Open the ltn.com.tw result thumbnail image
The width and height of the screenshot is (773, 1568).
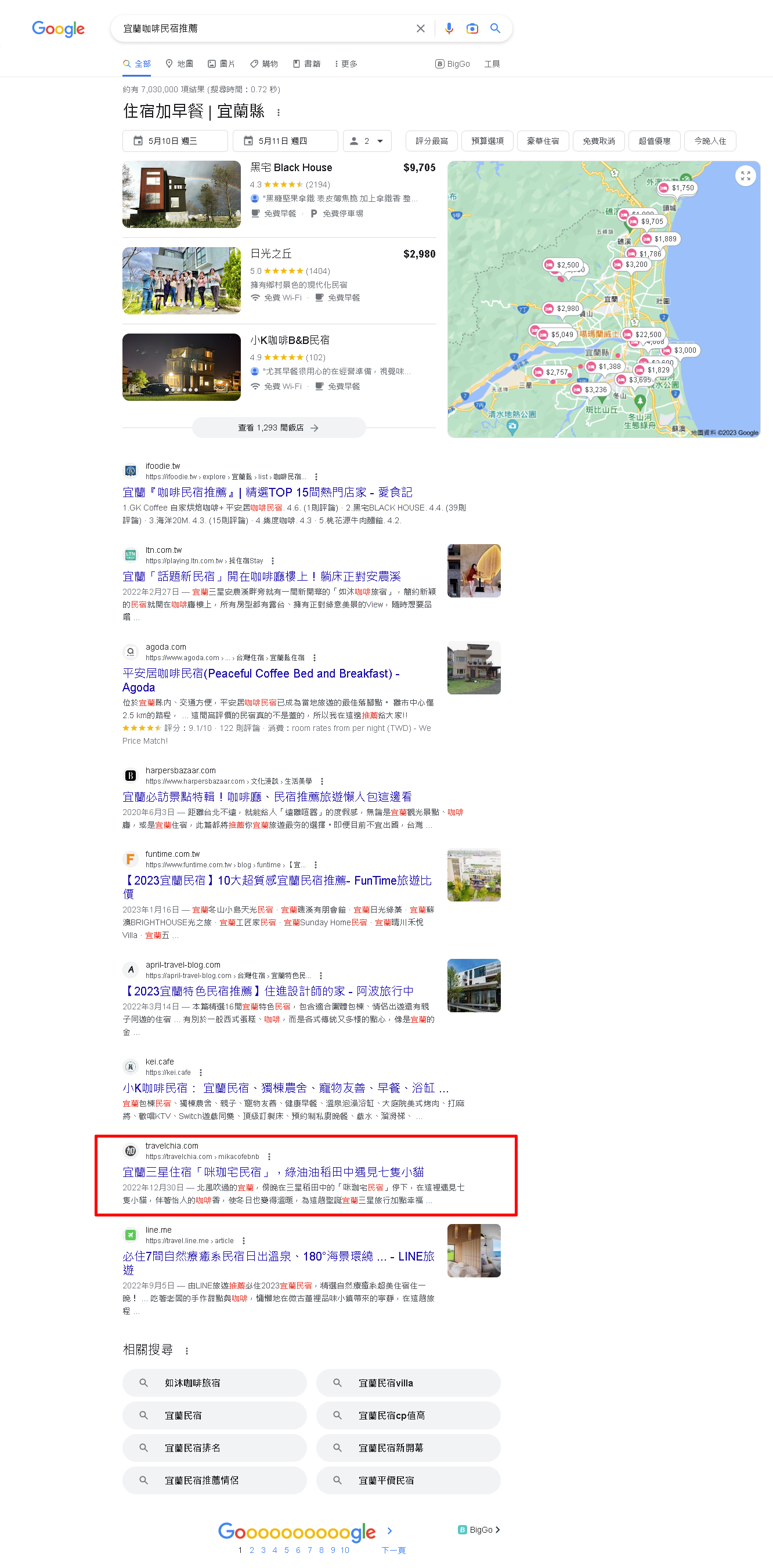point(474,571)
